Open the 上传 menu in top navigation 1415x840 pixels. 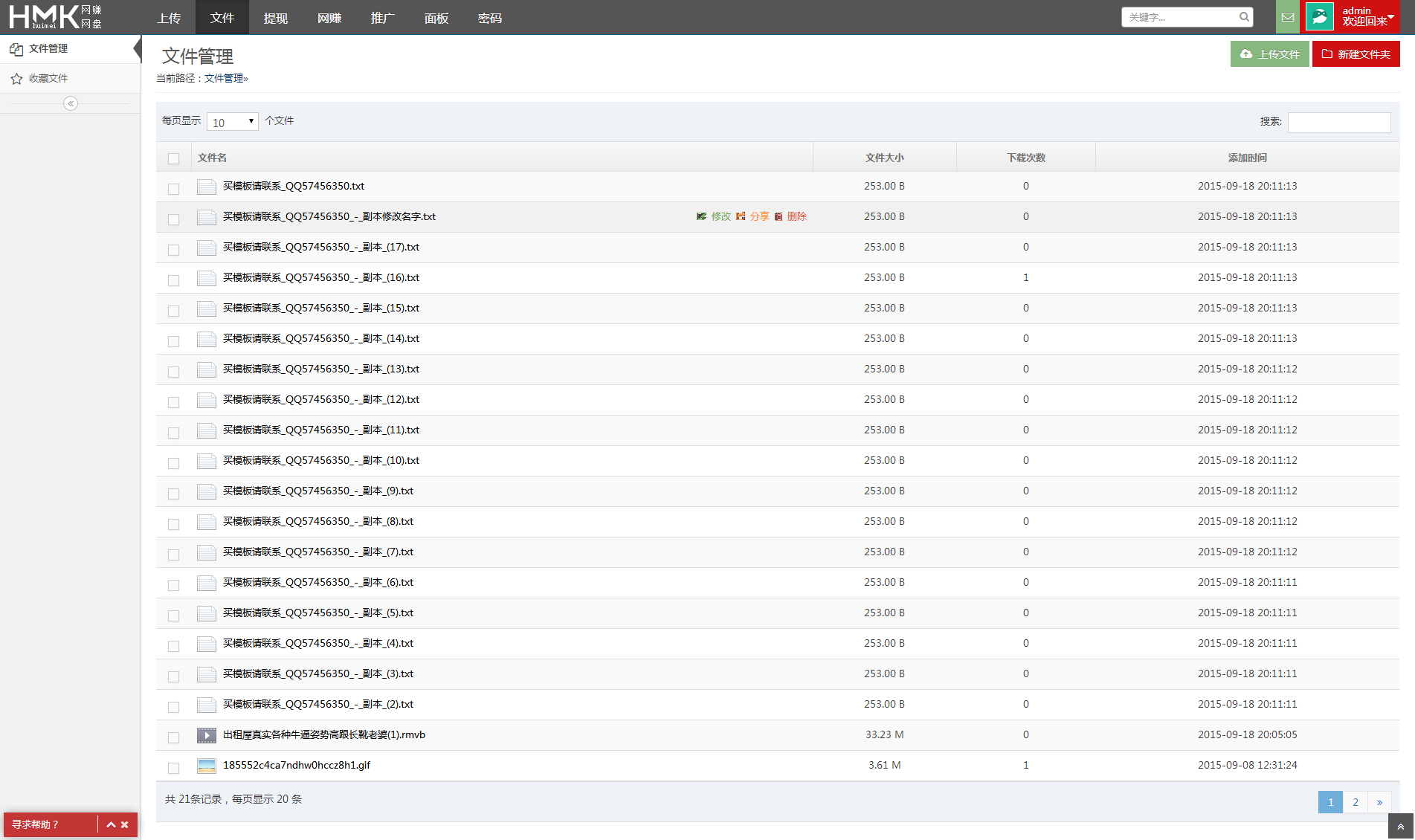tap(169, 18)
